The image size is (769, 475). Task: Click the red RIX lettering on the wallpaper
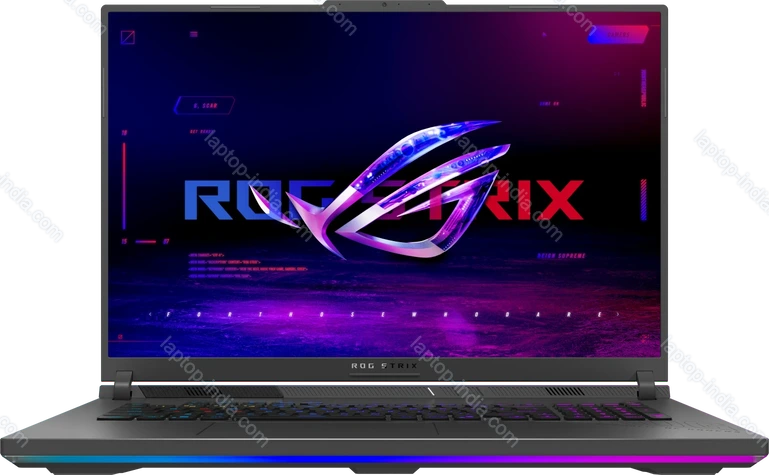530,200
